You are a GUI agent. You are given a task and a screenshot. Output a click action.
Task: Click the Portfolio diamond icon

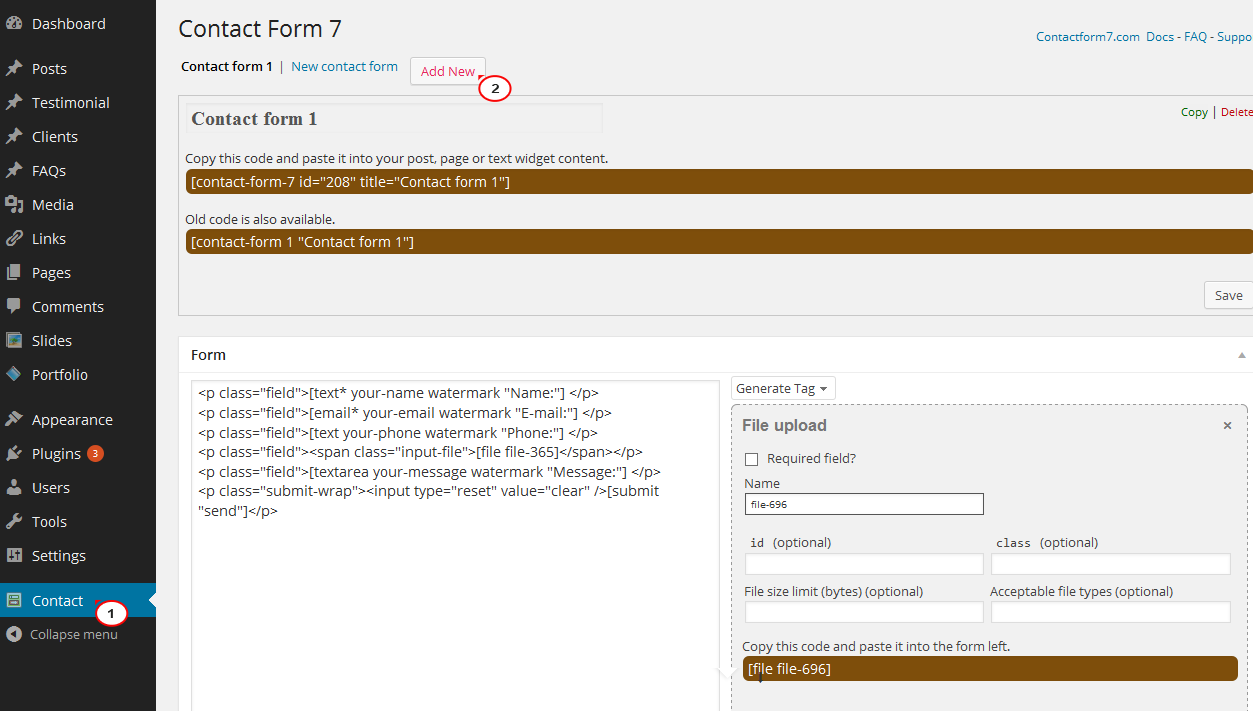(x=14, y=375)
